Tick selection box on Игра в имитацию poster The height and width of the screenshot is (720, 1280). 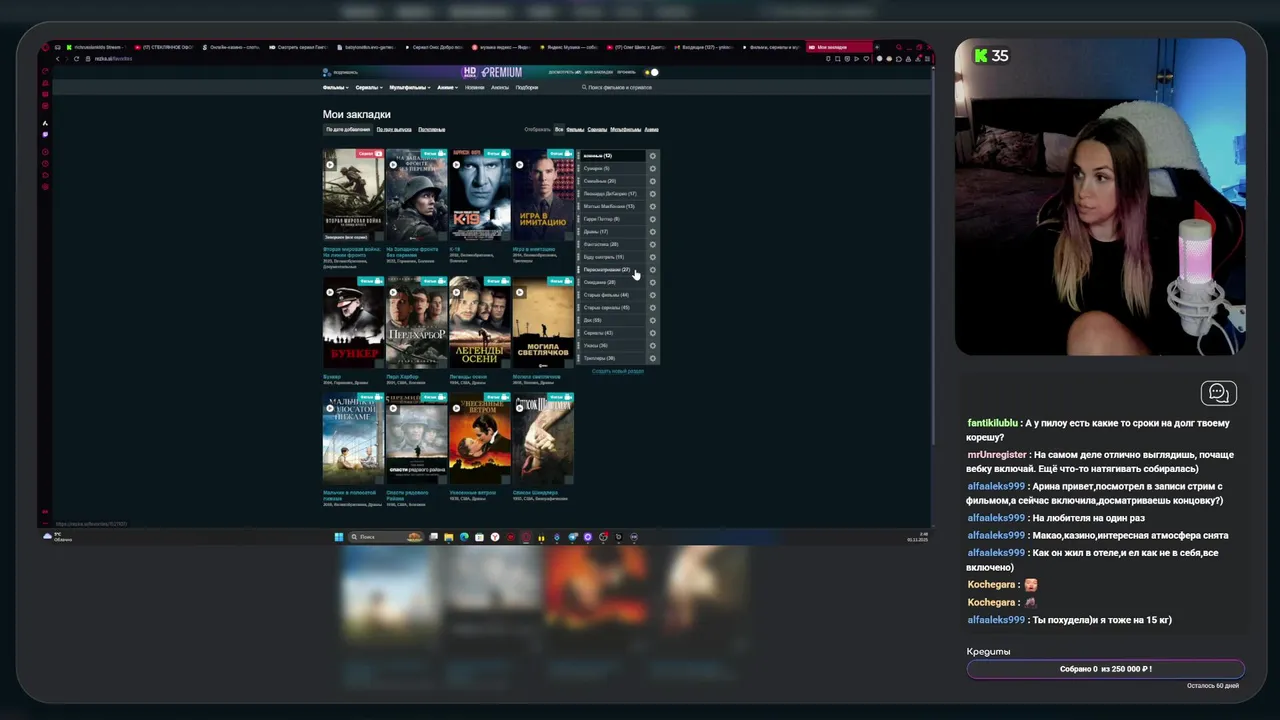coord(569,236)
